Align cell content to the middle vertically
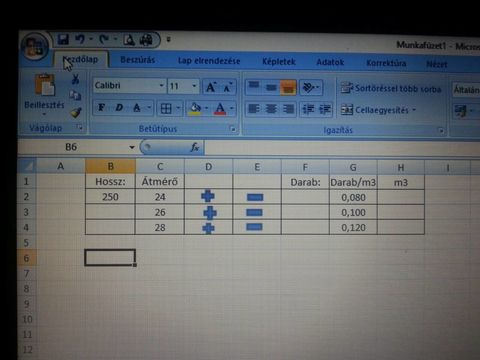480x360 pixels. 271,88
